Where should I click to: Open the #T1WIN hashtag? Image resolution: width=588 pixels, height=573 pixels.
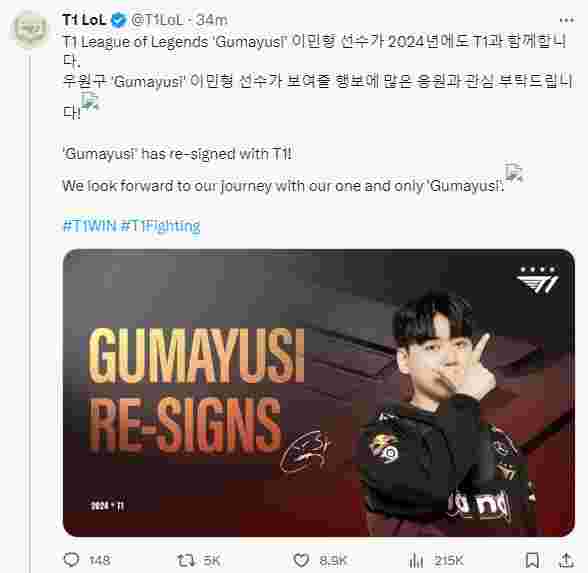tap(90, 226)
